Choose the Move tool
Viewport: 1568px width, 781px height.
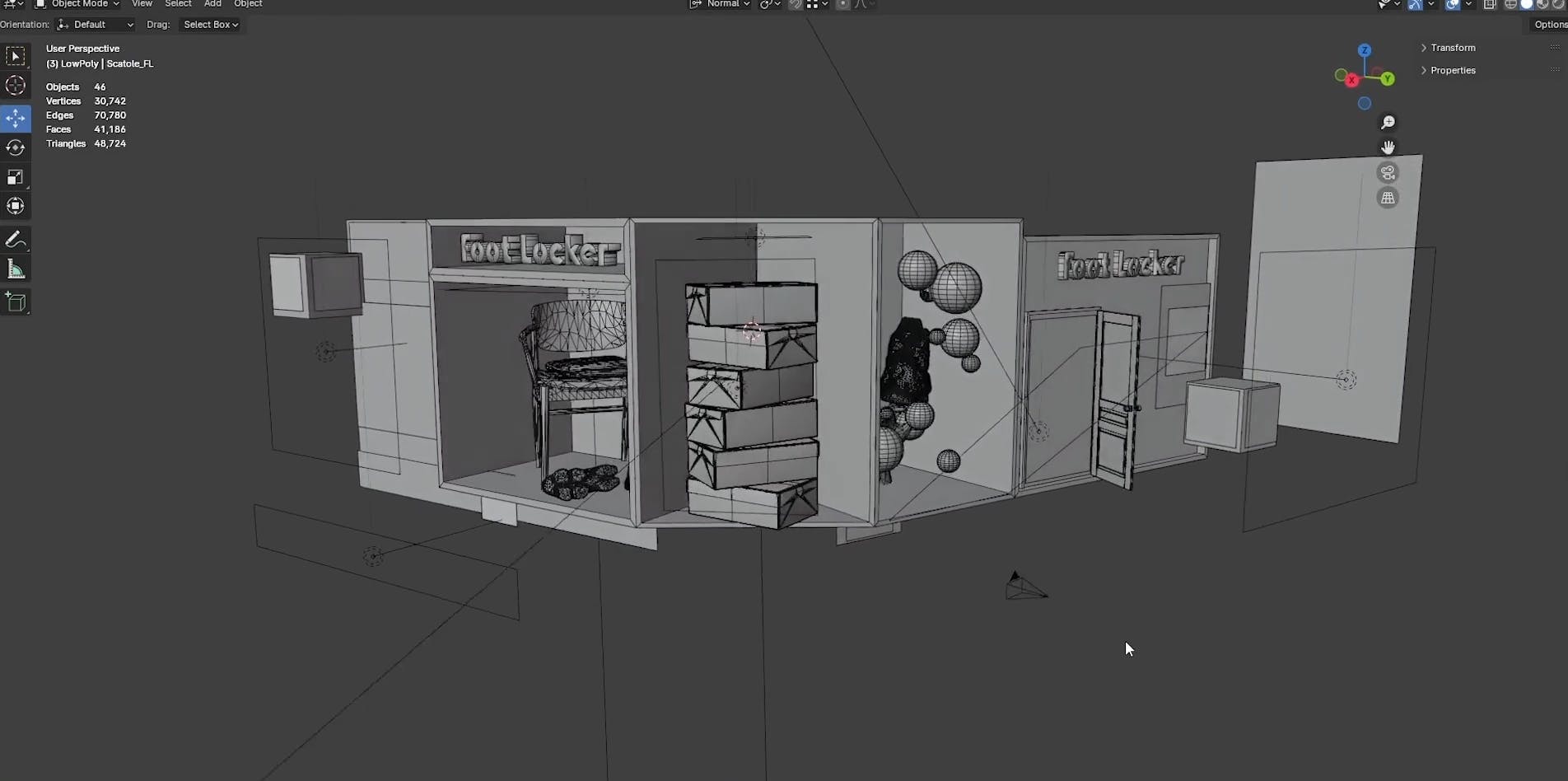pos(16,119)
